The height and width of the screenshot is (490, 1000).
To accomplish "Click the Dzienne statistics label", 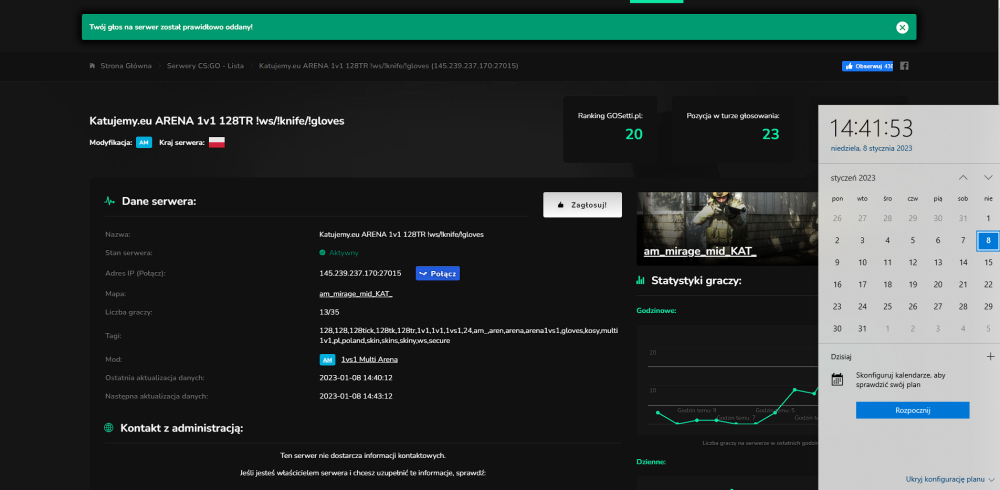I will [651, 461].
